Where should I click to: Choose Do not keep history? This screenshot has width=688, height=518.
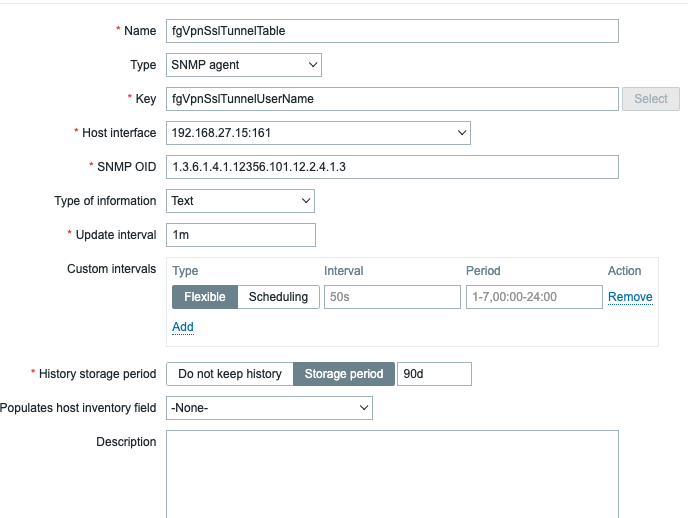[x=229, y=374]
